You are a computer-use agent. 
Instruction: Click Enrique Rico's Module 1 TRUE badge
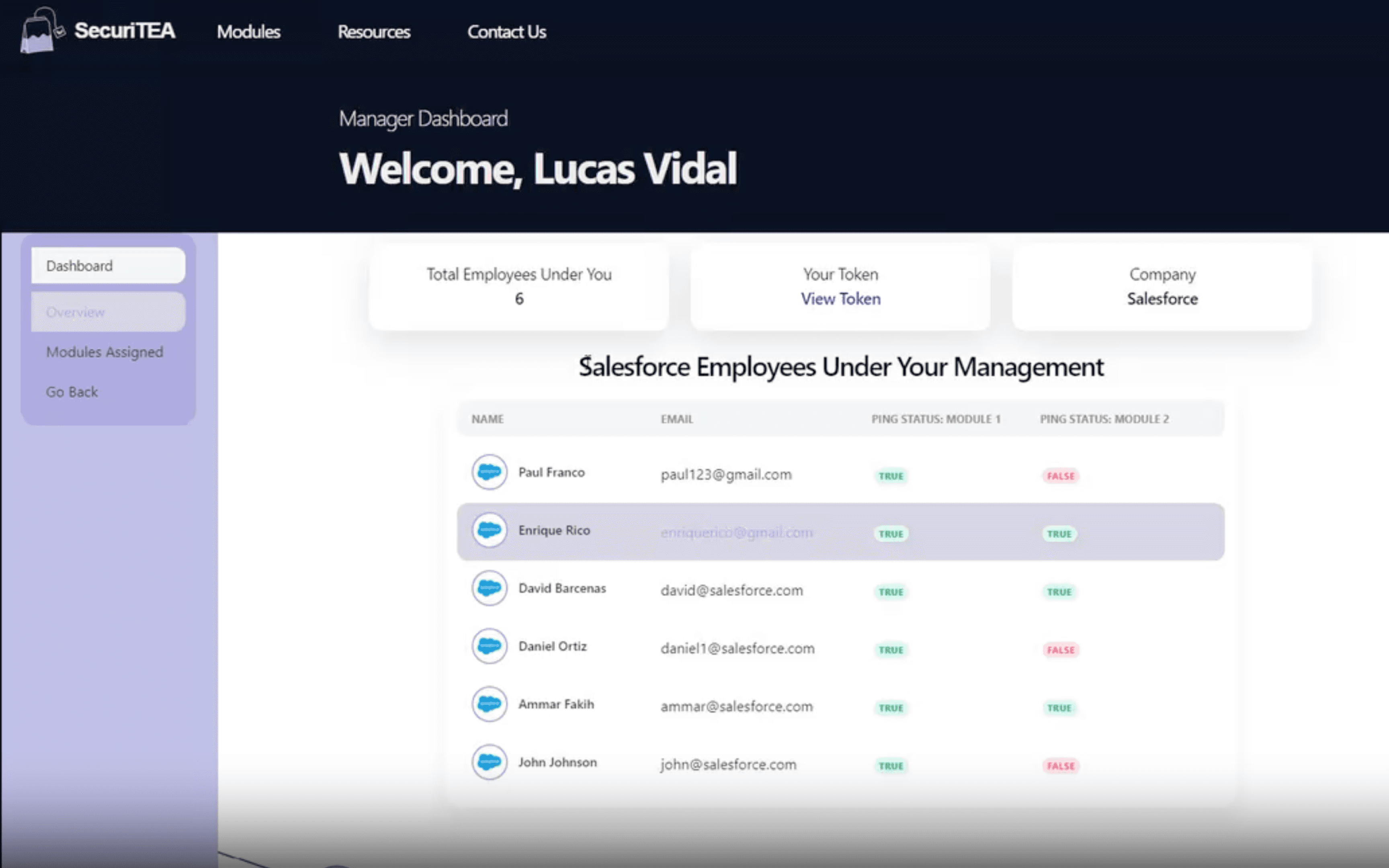[x=891, y=534]
